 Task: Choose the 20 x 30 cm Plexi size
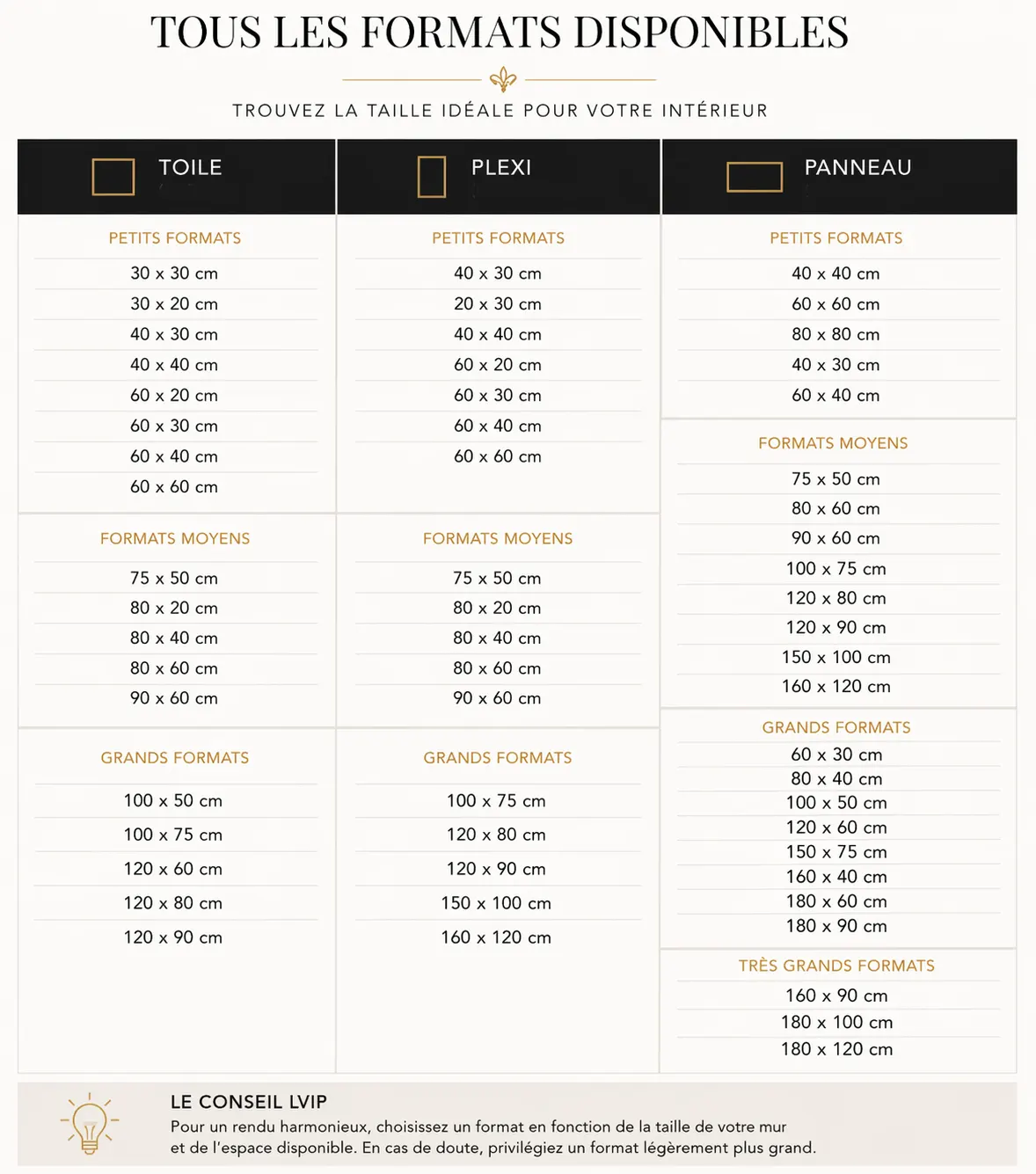point(498,304)
